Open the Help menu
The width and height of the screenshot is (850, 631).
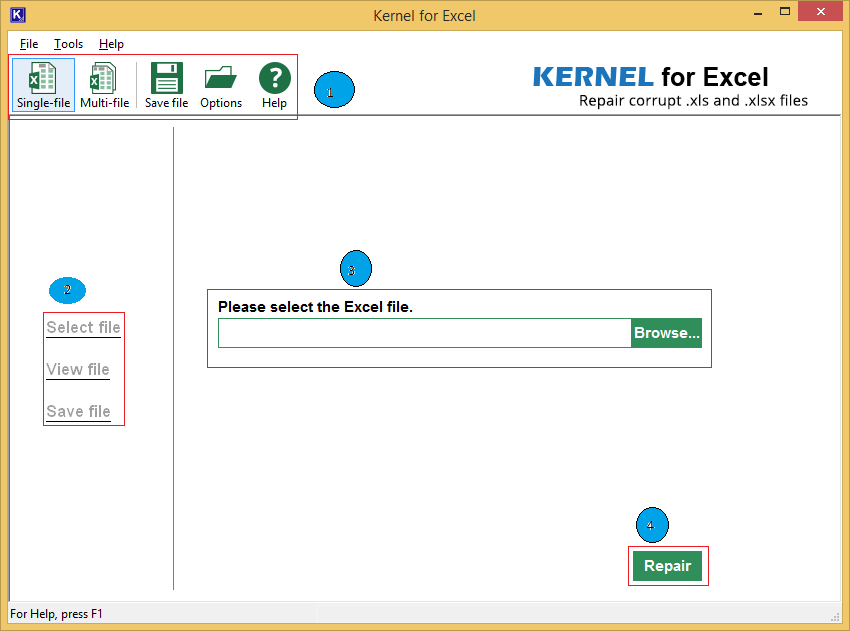111,44
